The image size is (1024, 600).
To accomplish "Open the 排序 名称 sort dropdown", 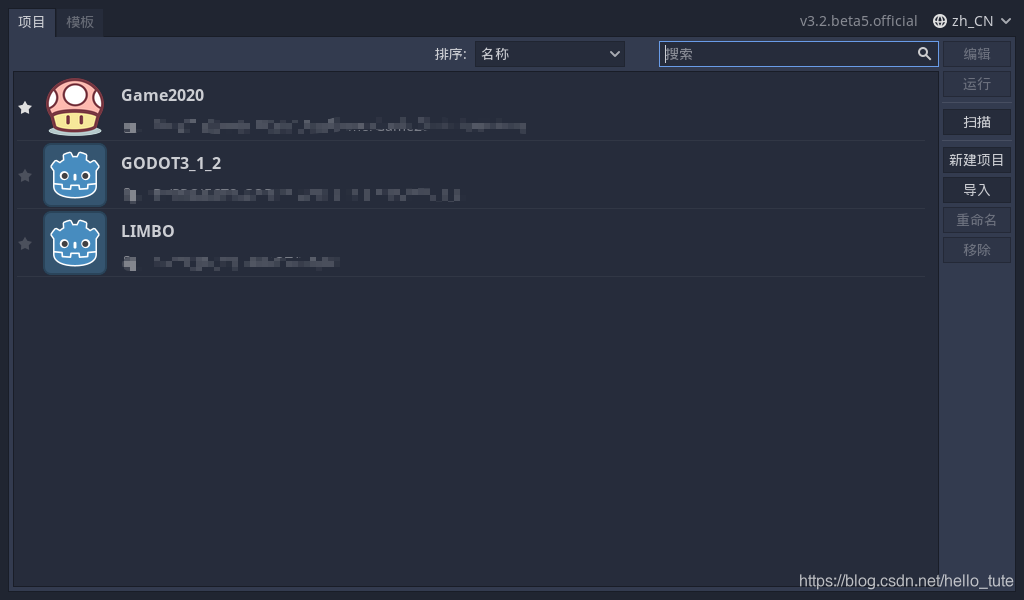I will (x=549, y=54).
